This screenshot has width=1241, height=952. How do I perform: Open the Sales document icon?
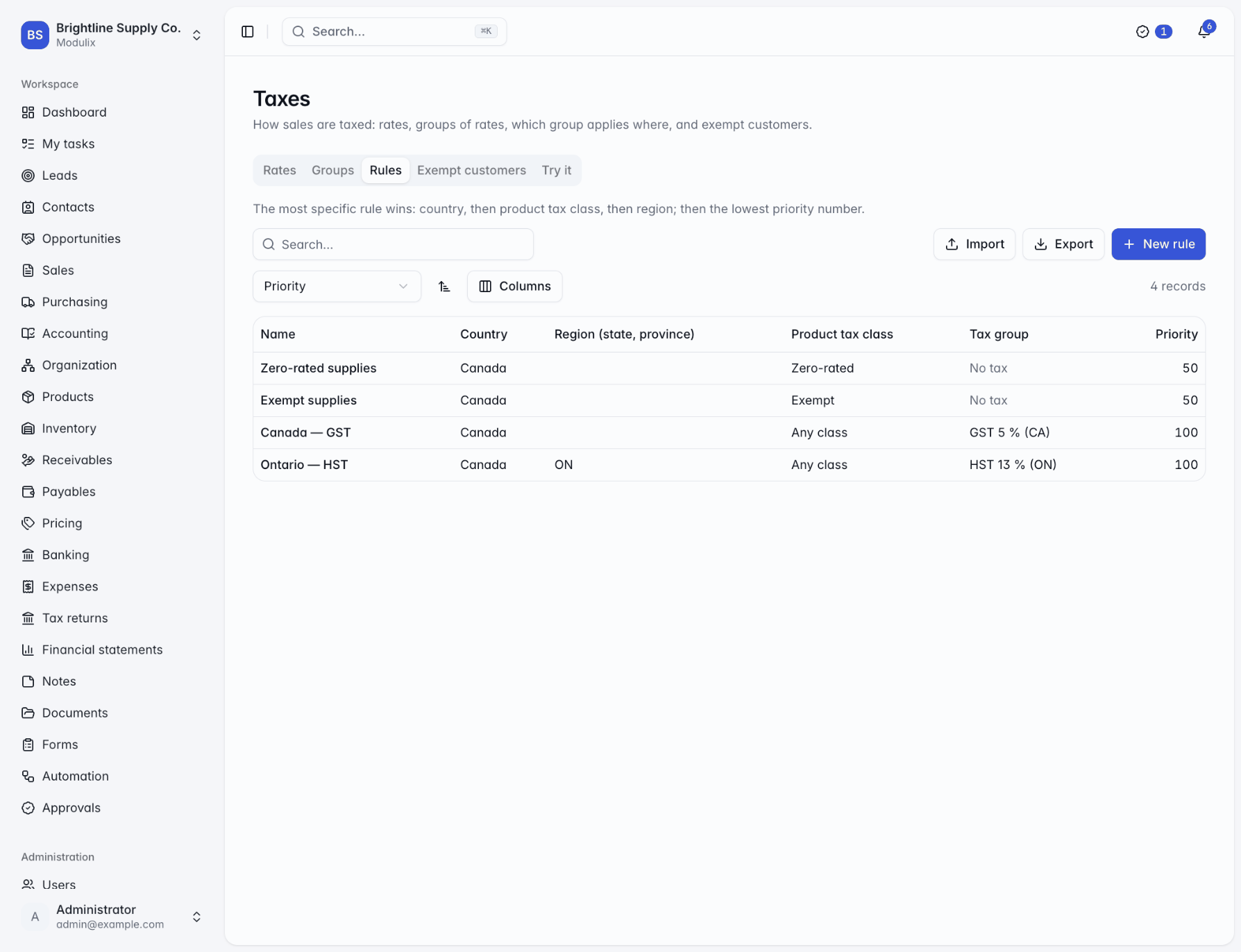[28, 270]
